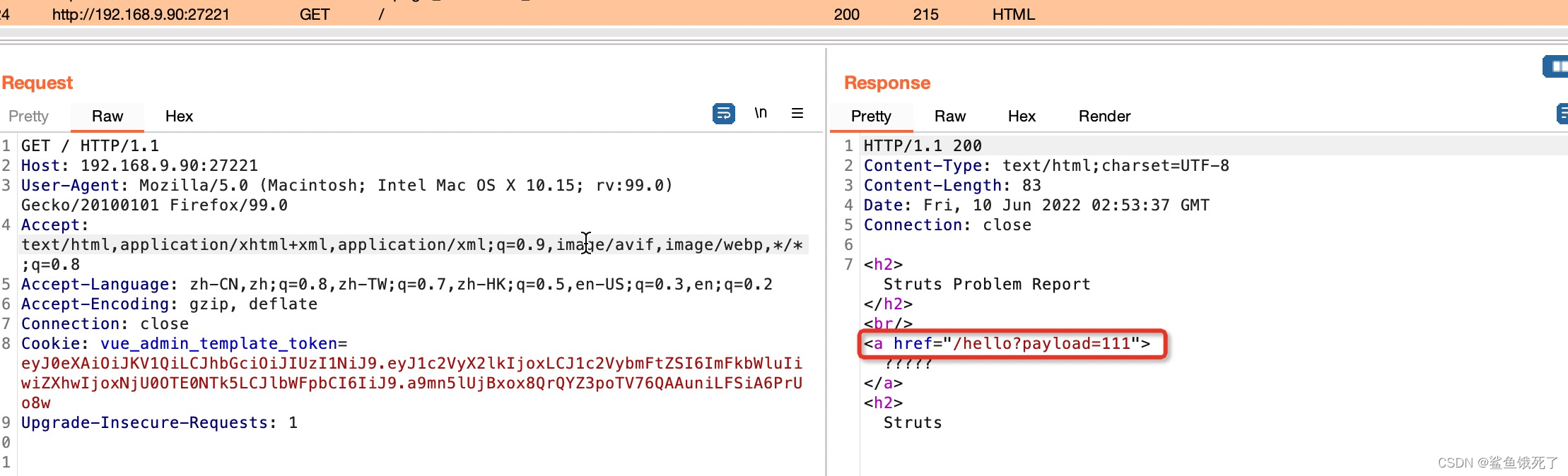Image resolution: width=1568 pixels, height=476 pixels.
Task: Select the Request Raw tab
Action: pyautogui.click(x=107, y=116)
